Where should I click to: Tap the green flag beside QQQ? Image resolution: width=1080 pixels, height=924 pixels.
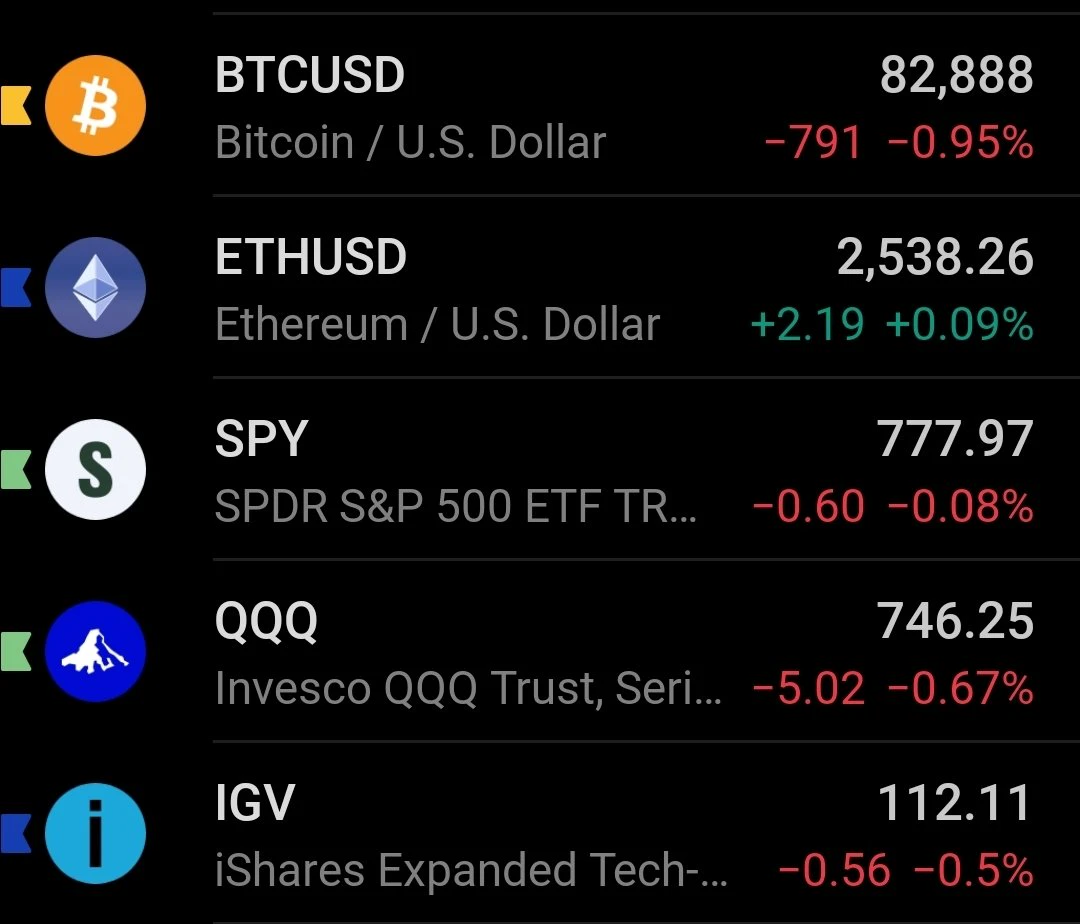[x=16, y=651]
